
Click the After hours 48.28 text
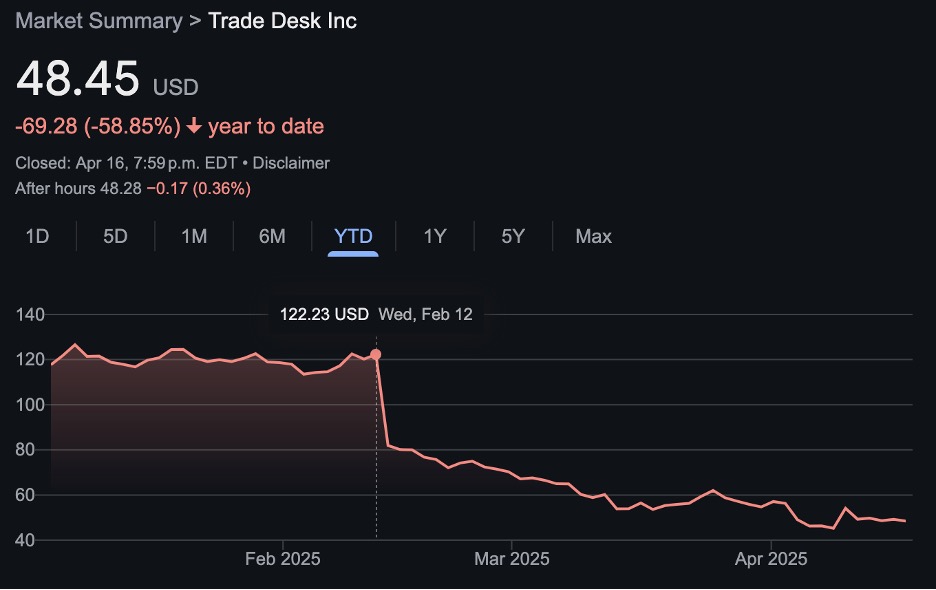[x=78, y=189]
